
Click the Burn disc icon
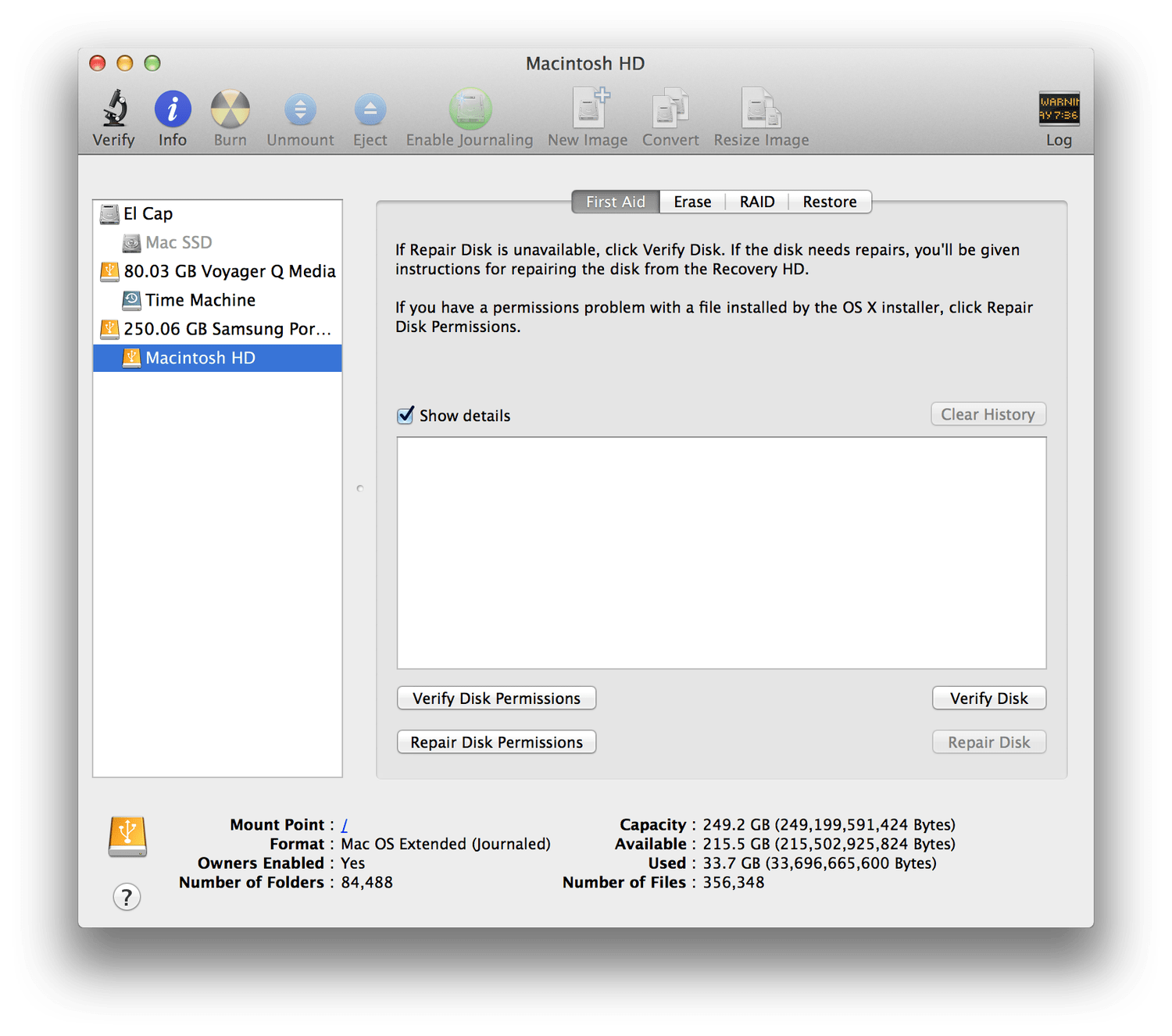tap(230, 109)
